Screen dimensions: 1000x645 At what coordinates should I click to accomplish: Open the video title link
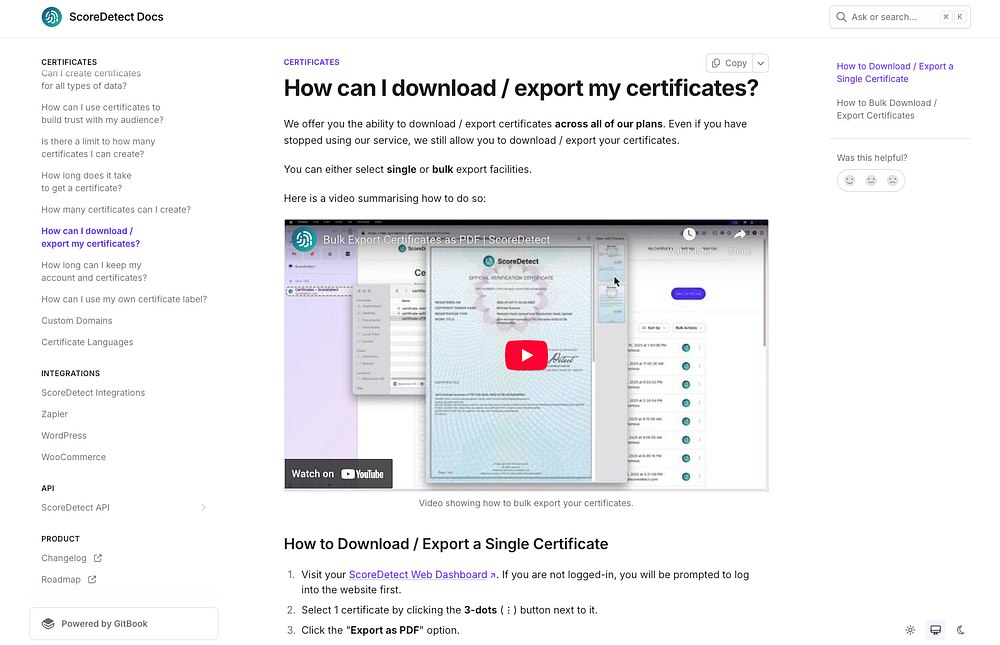point(436,240)
